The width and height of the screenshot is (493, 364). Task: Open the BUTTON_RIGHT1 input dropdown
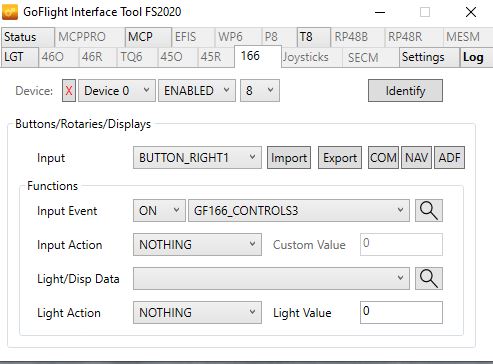[197, 158]
